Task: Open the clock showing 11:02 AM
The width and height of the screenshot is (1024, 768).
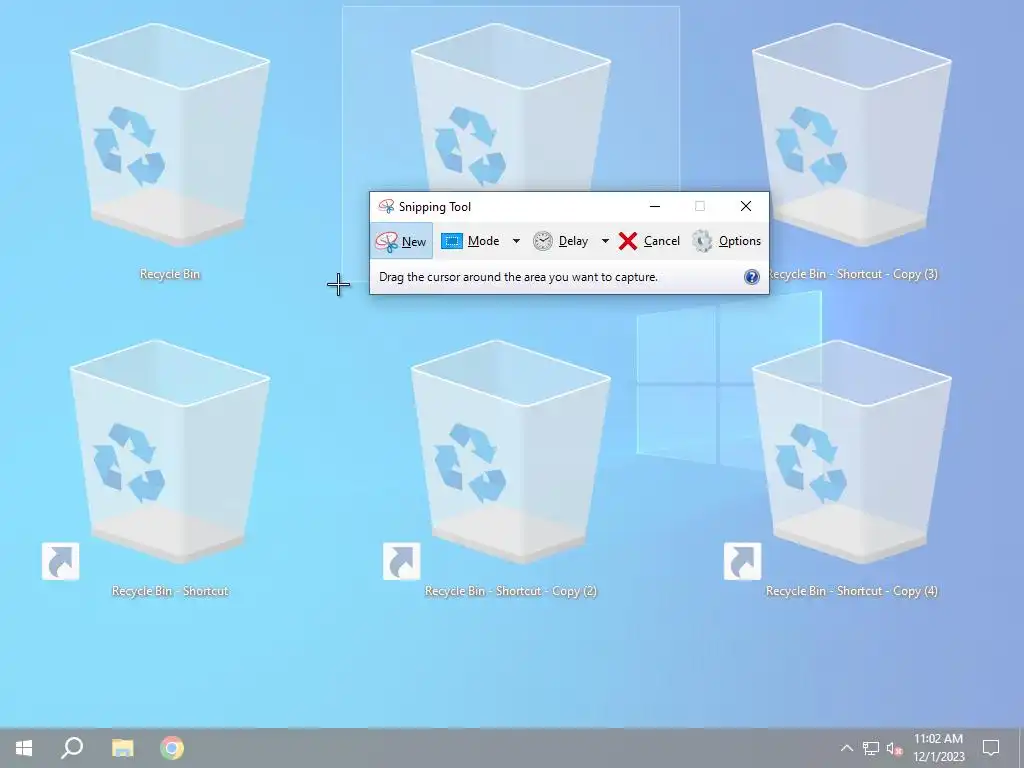Action: coord(938,748)
